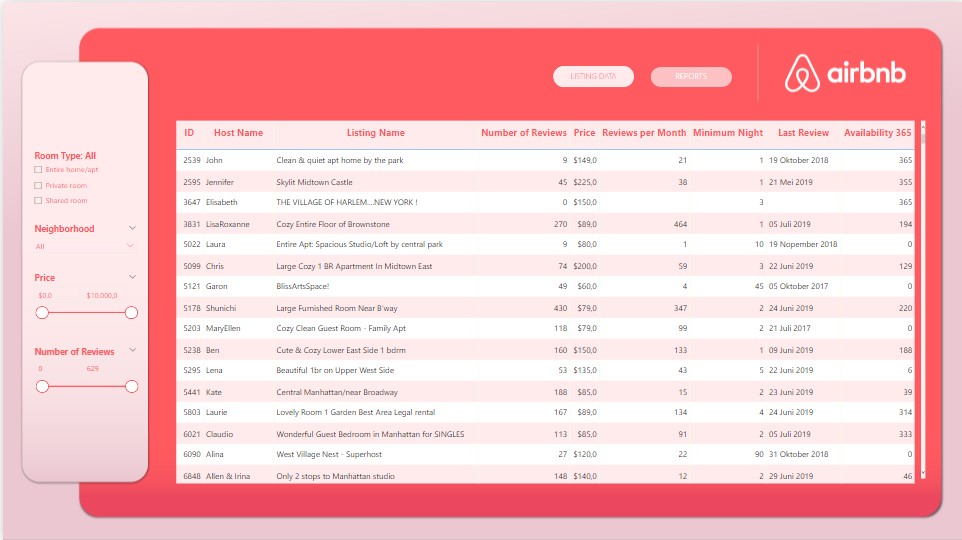Click the Price slider maximum handle
The height and width of the screenshot is (540, 962).
(131, 313)
